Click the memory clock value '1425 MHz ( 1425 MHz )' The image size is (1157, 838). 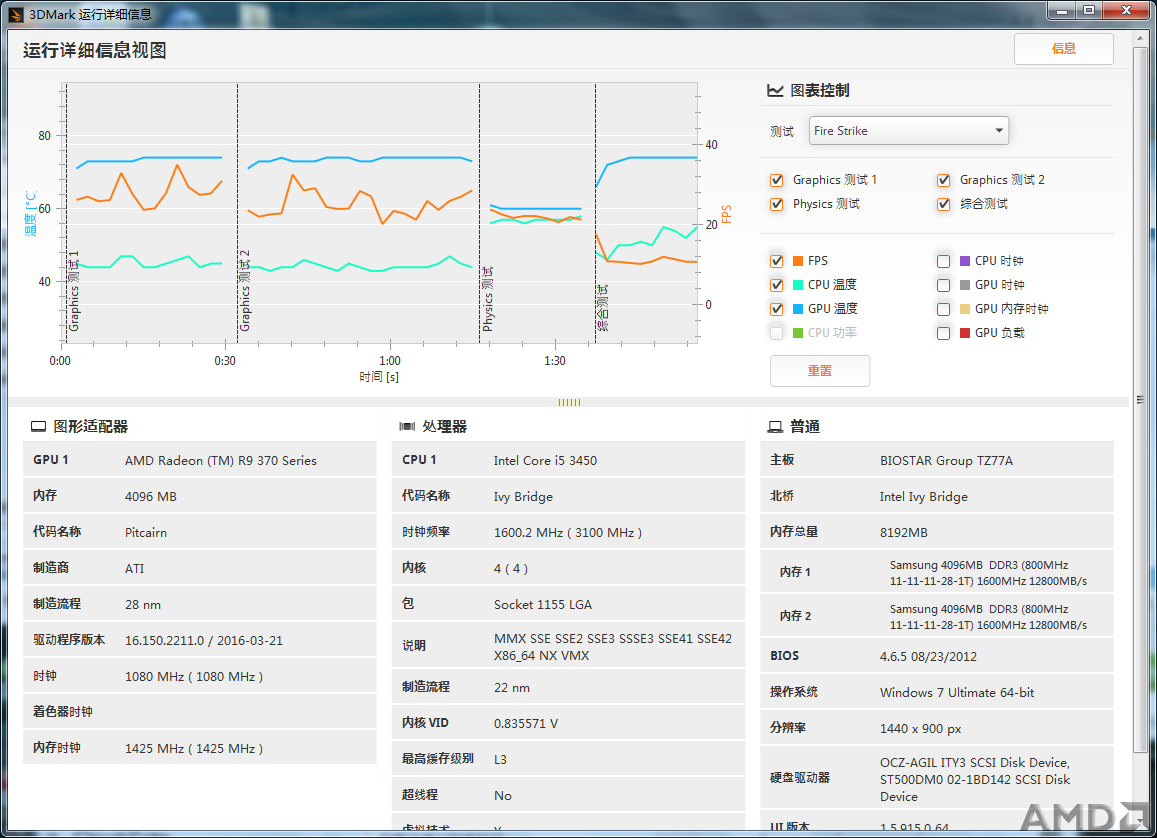[x=194, y=749]
